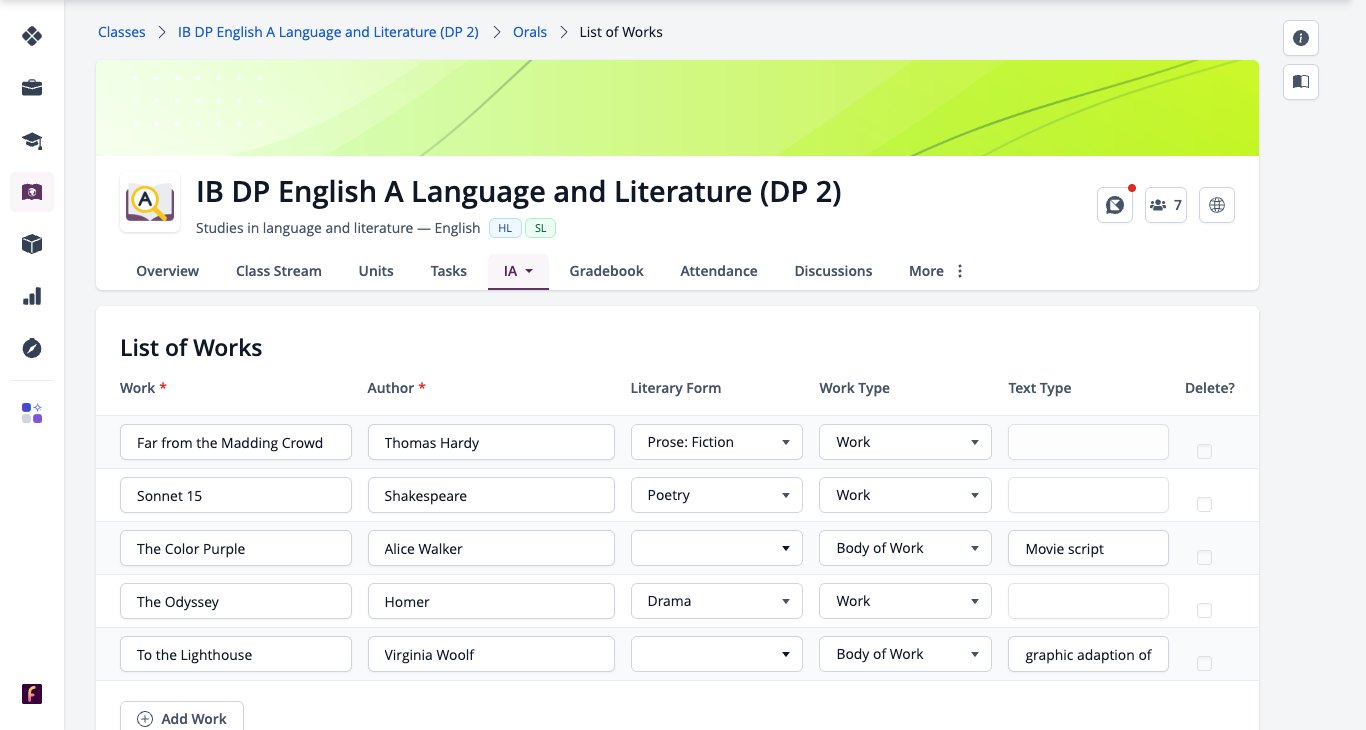Open Work Type dropdown for The Odyssey

[x=906, y=601]
